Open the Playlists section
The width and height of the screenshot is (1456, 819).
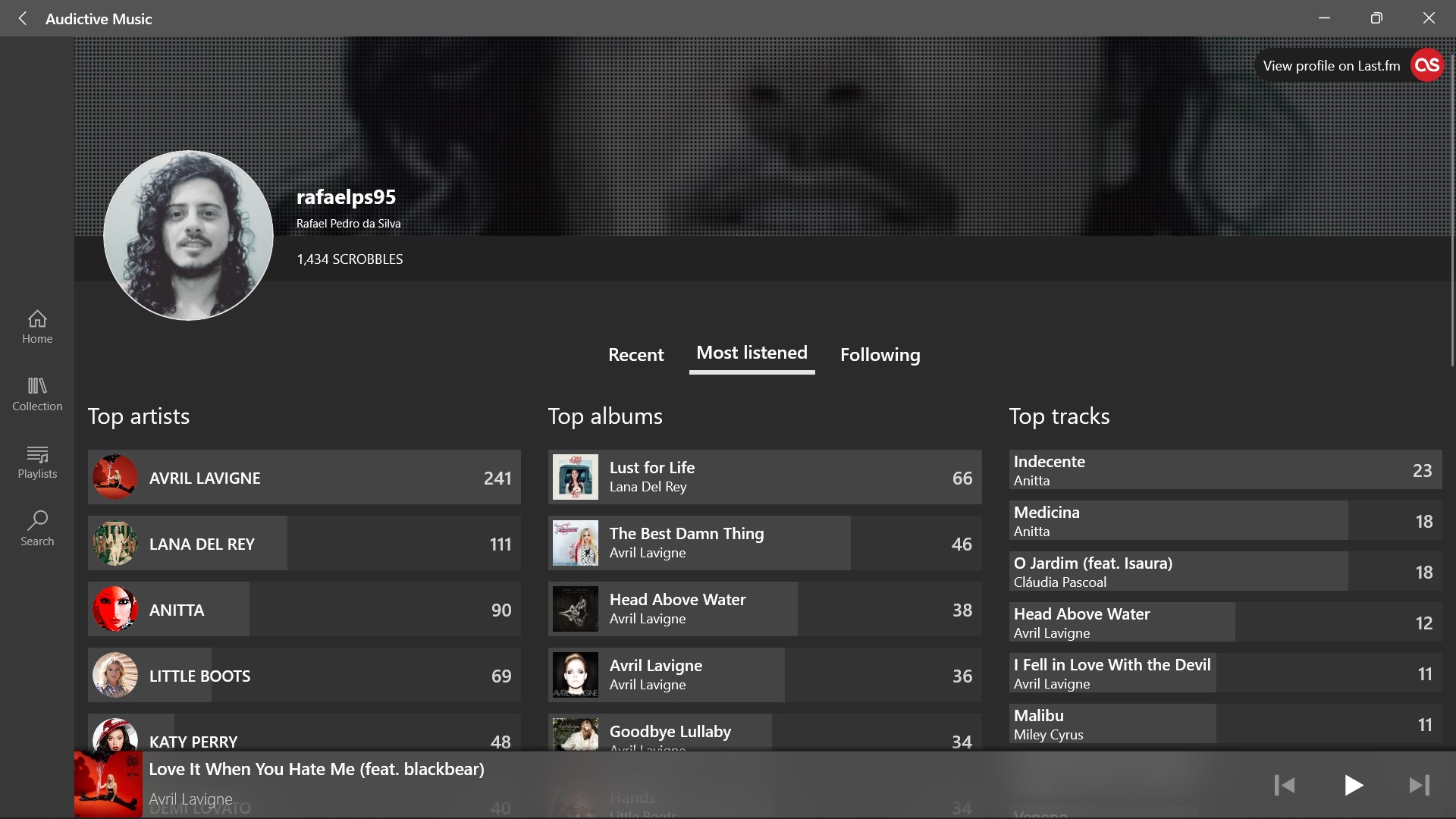click(37, 463)
